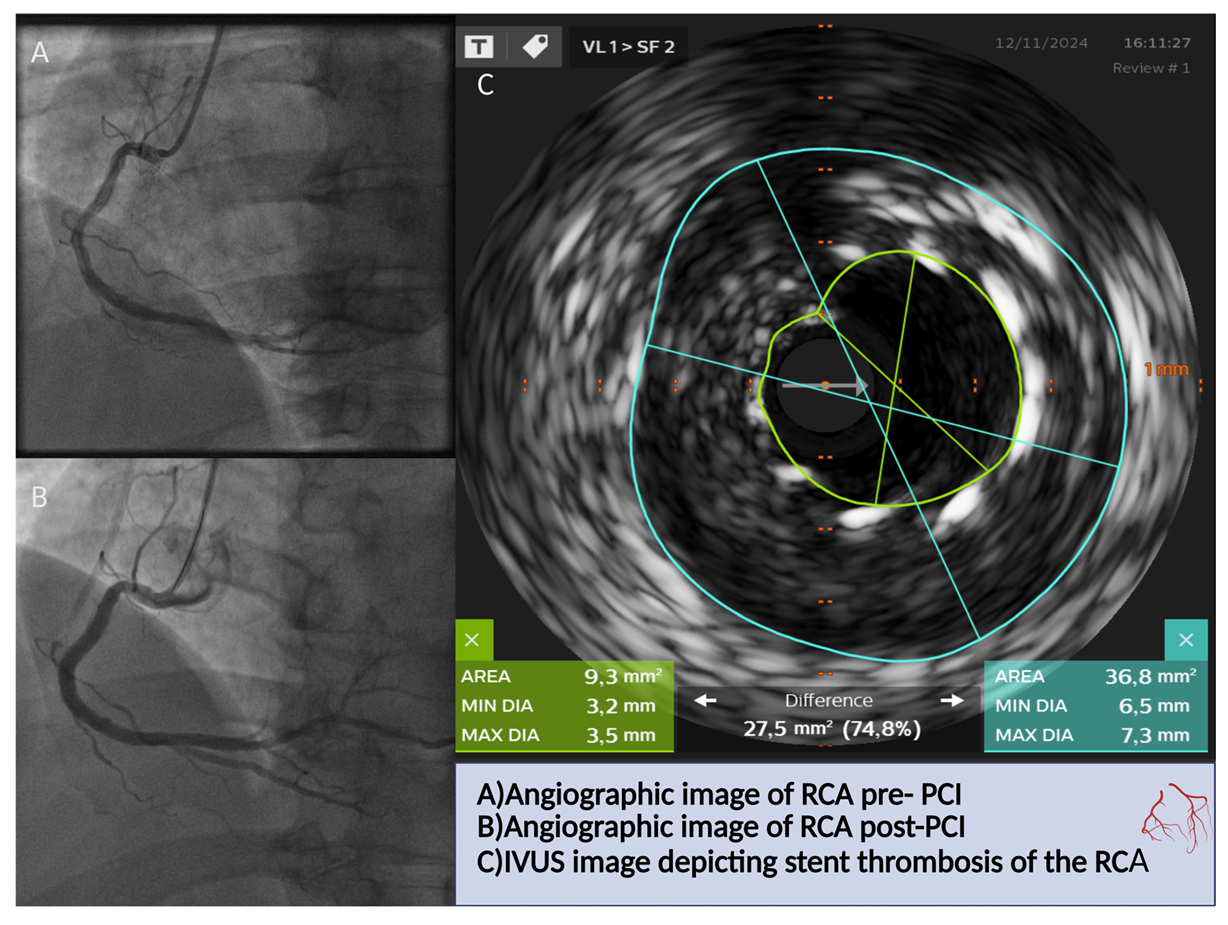This screenshot has width=1228, height=925.
Task: Open the VL 1 > SF 2 label
Action: click(628, 47)
